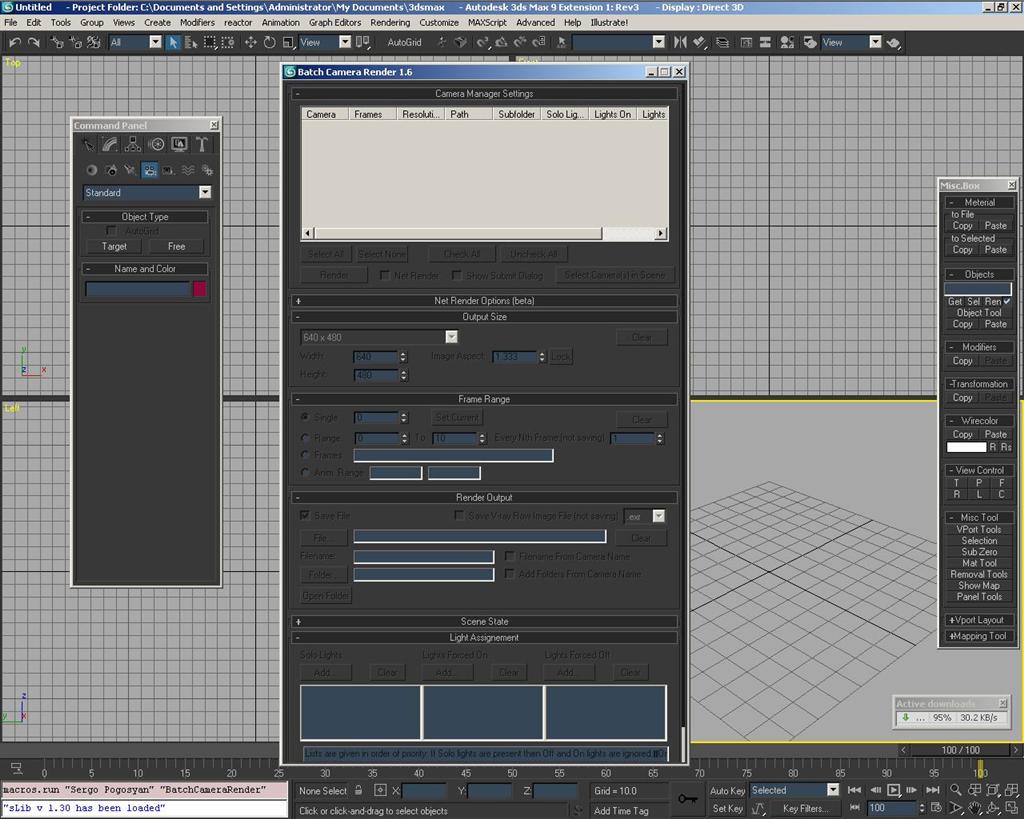Activate the Select Object arrow tool
This screenshot has width=1024, height=819.
tap(173, 42)
